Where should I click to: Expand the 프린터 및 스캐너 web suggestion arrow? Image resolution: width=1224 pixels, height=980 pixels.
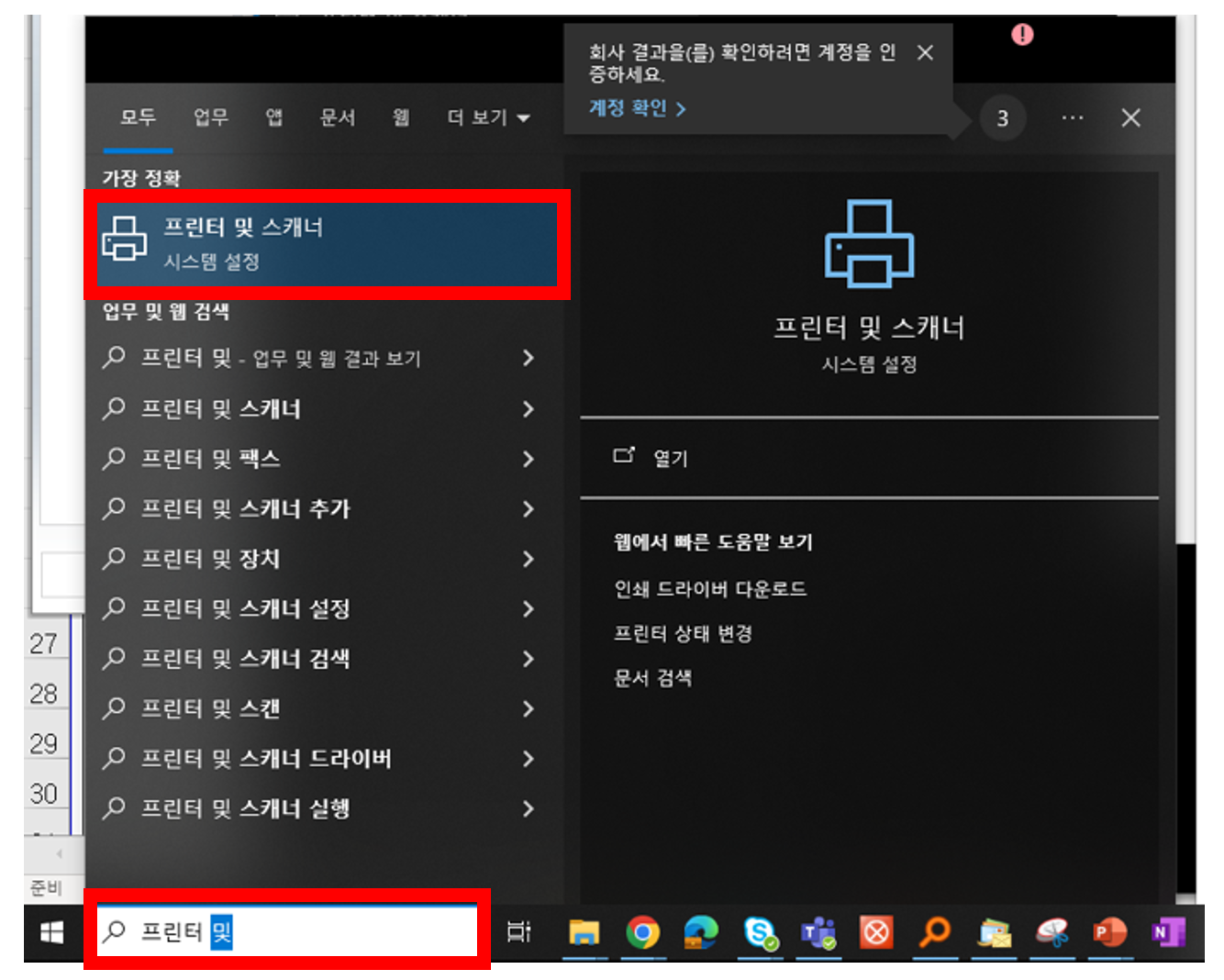[529, 408]
